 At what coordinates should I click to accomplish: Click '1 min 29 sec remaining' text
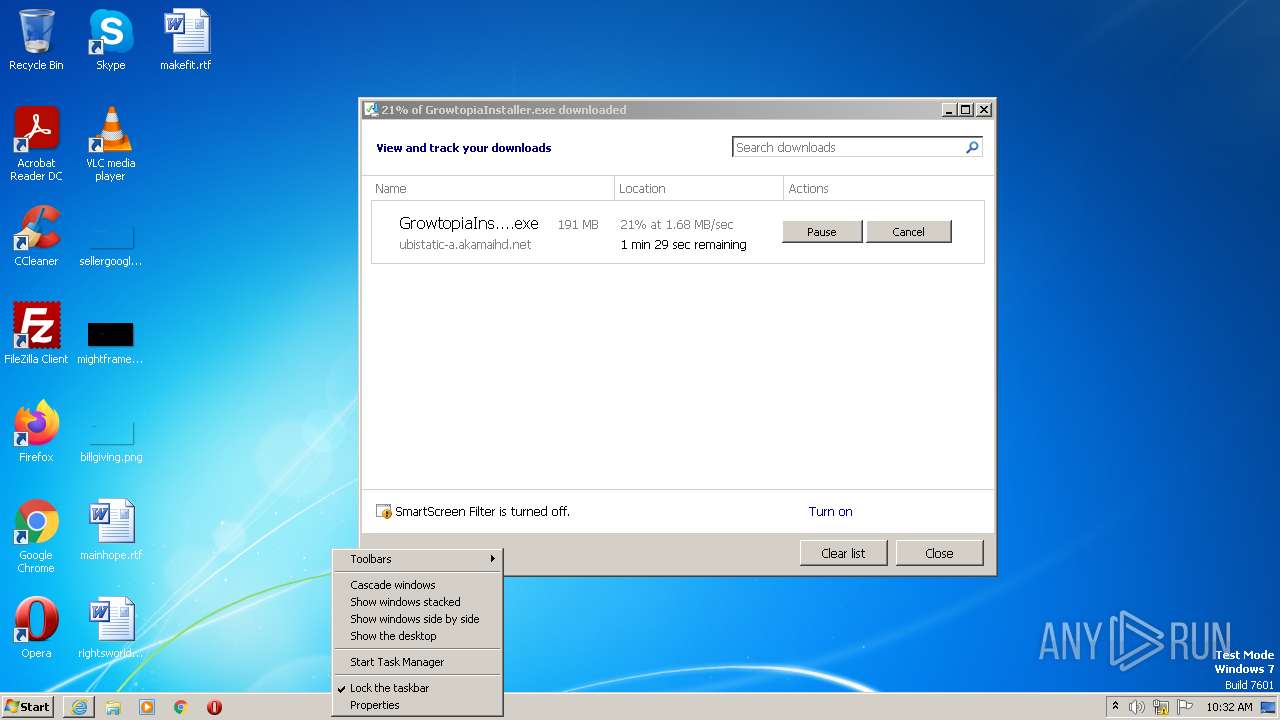coord(683,244)
